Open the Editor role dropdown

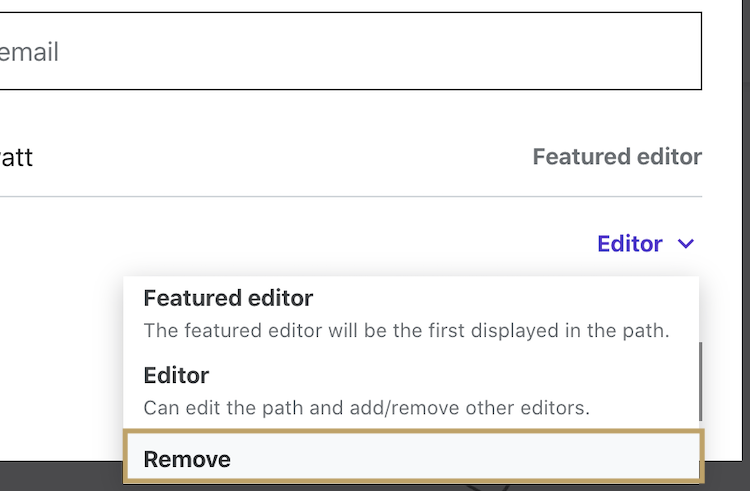pos(644,244)
